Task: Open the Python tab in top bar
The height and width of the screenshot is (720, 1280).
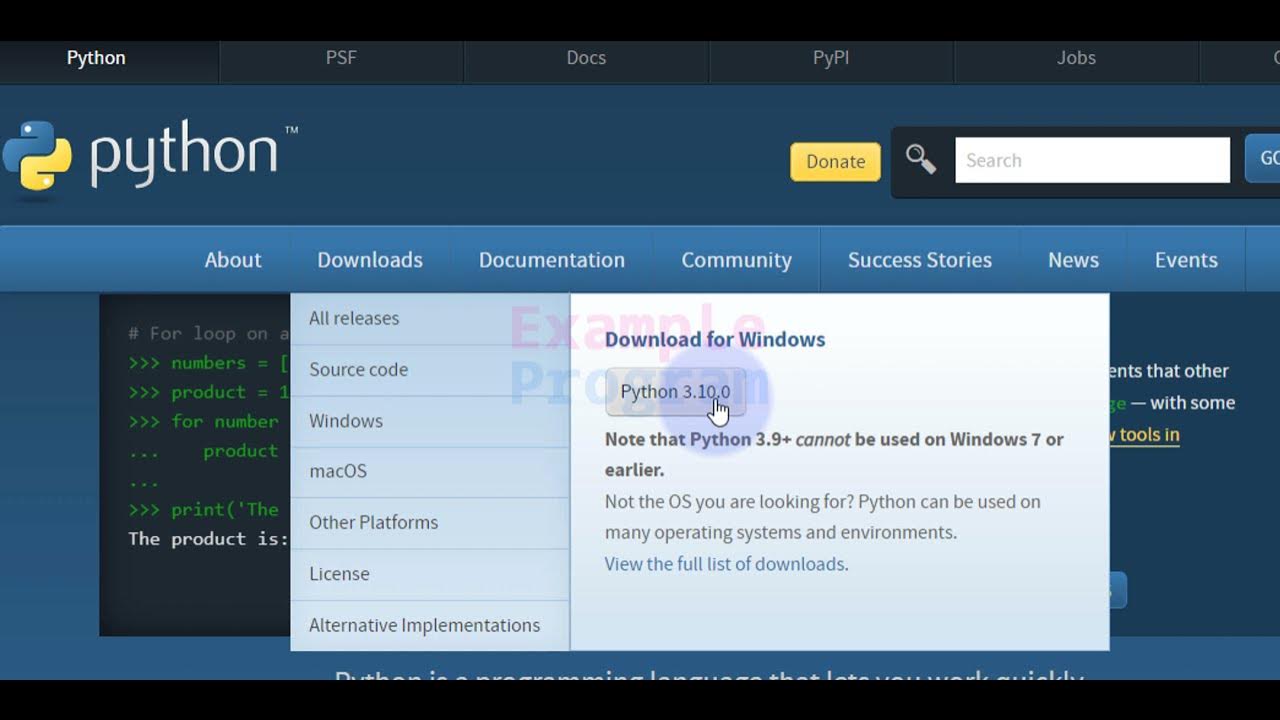Action: pyautogui.click(x=96, y=58)
